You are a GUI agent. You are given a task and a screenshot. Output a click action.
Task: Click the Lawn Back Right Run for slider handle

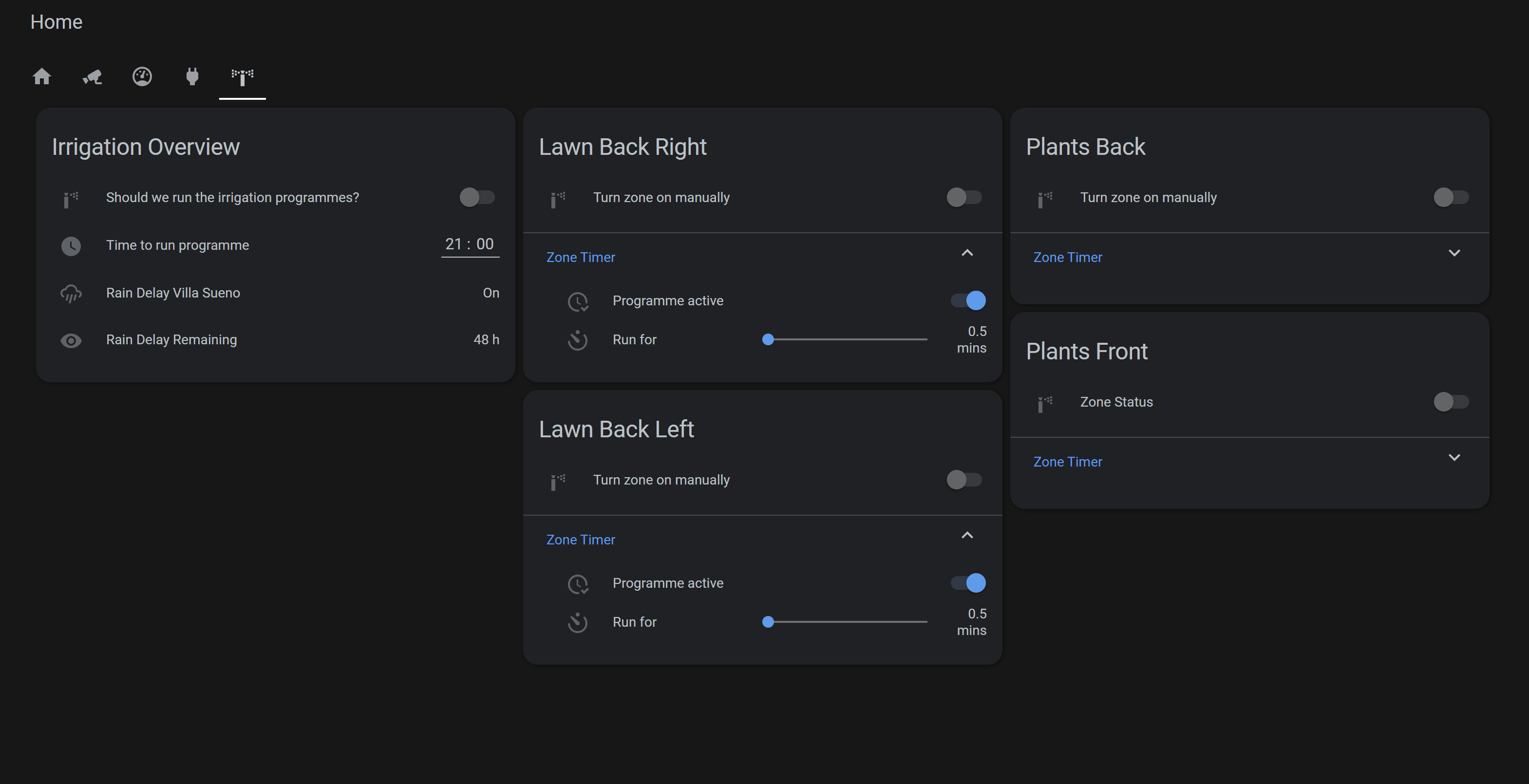[x=768, y=339]
